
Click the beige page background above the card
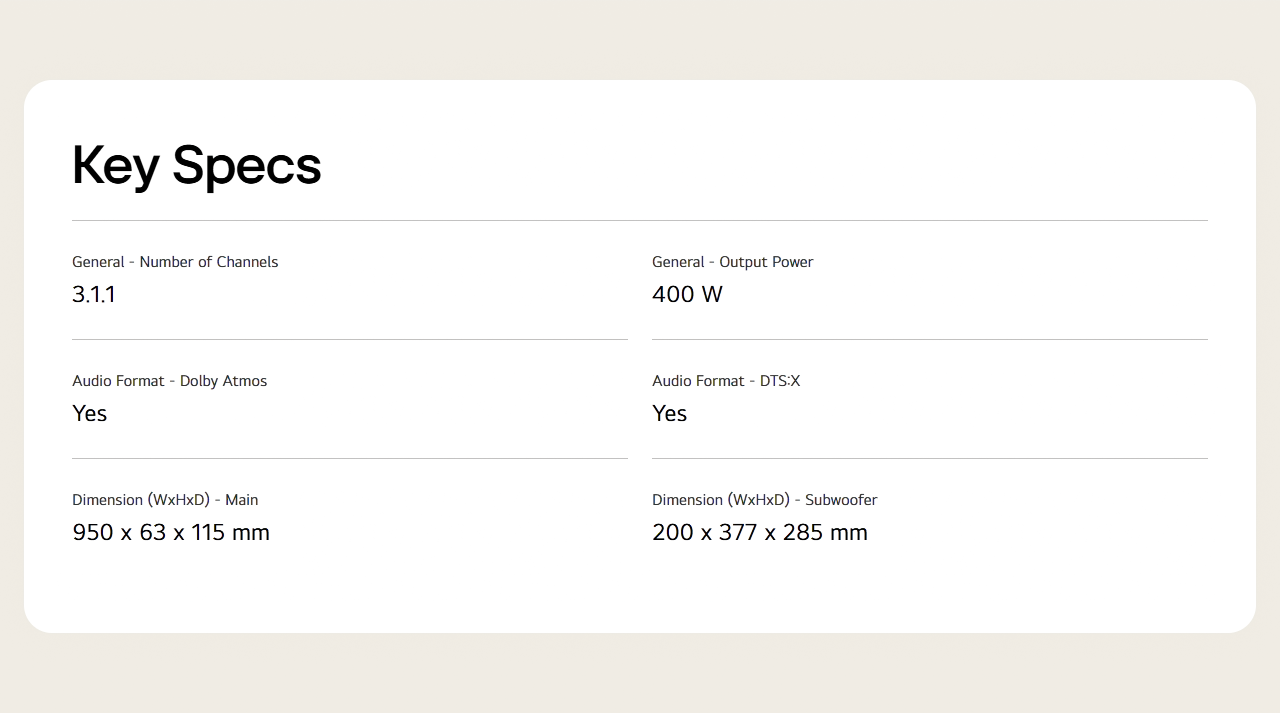[640, 40]
